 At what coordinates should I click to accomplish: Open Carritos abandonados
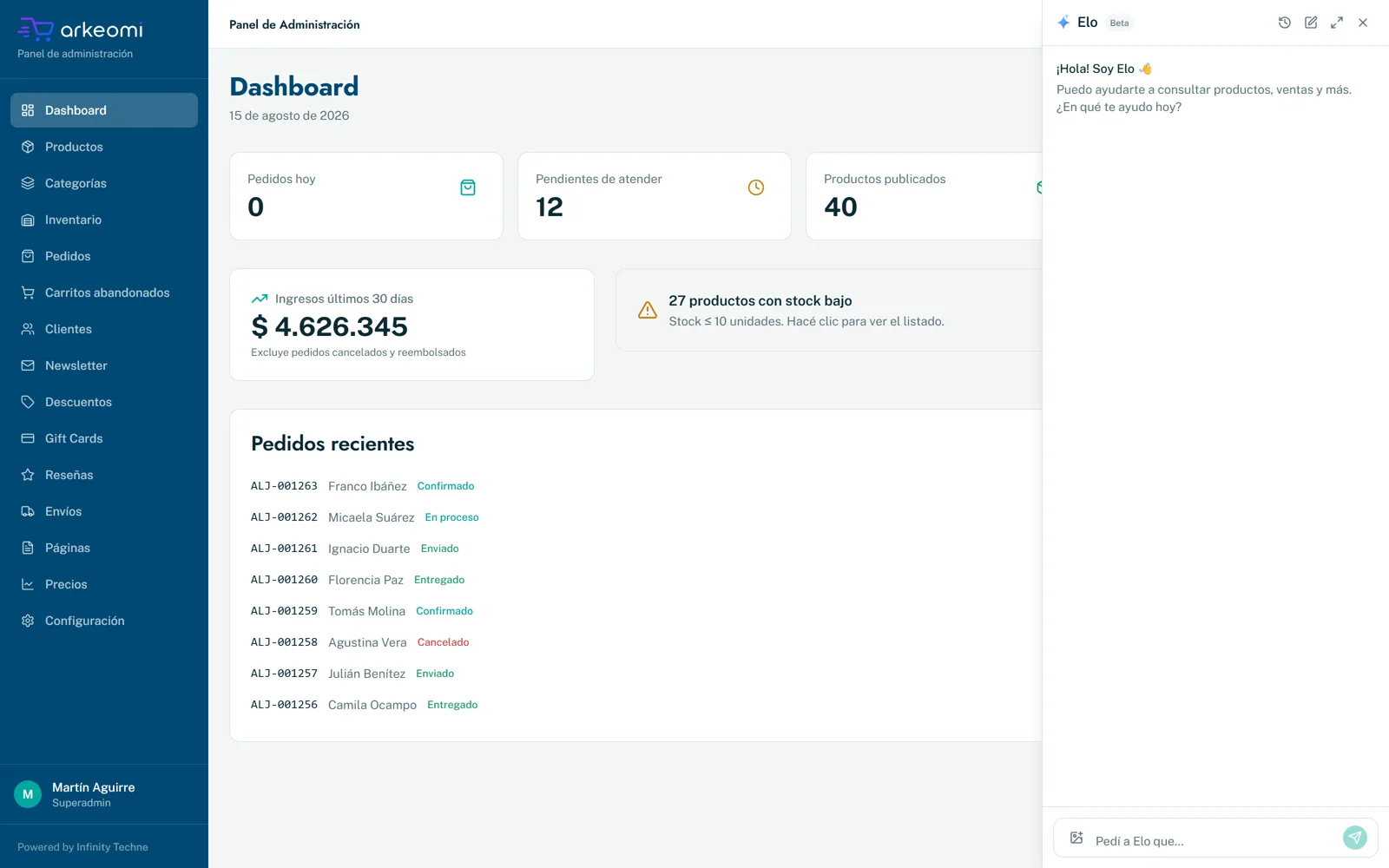[x=104, y=293]
